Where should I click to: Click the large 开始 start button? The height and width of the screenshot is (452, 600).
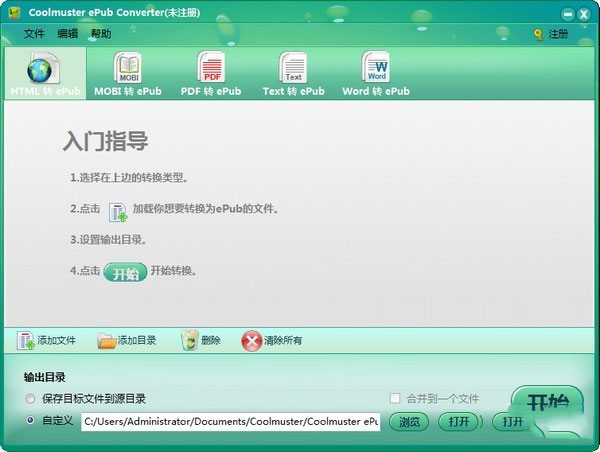click(x=548, y=404)
